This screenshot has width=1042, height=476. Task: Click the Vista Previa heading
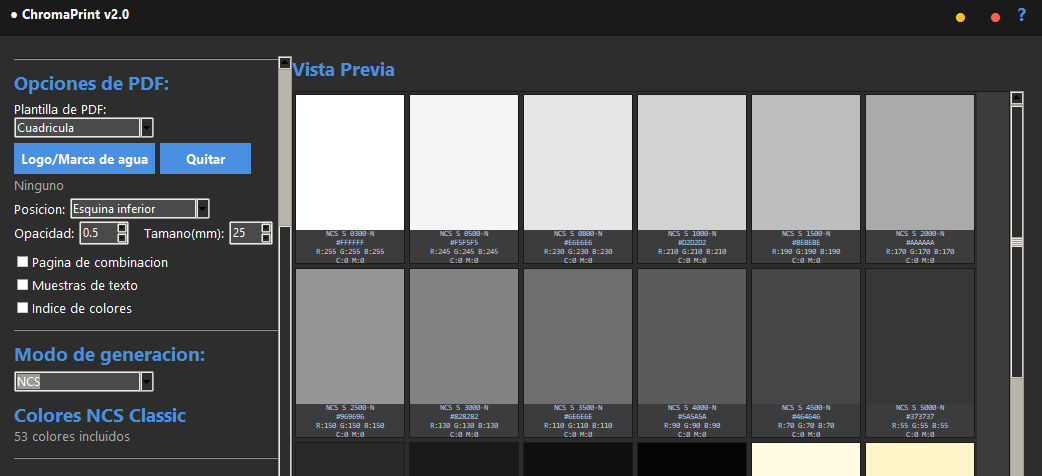344,69
